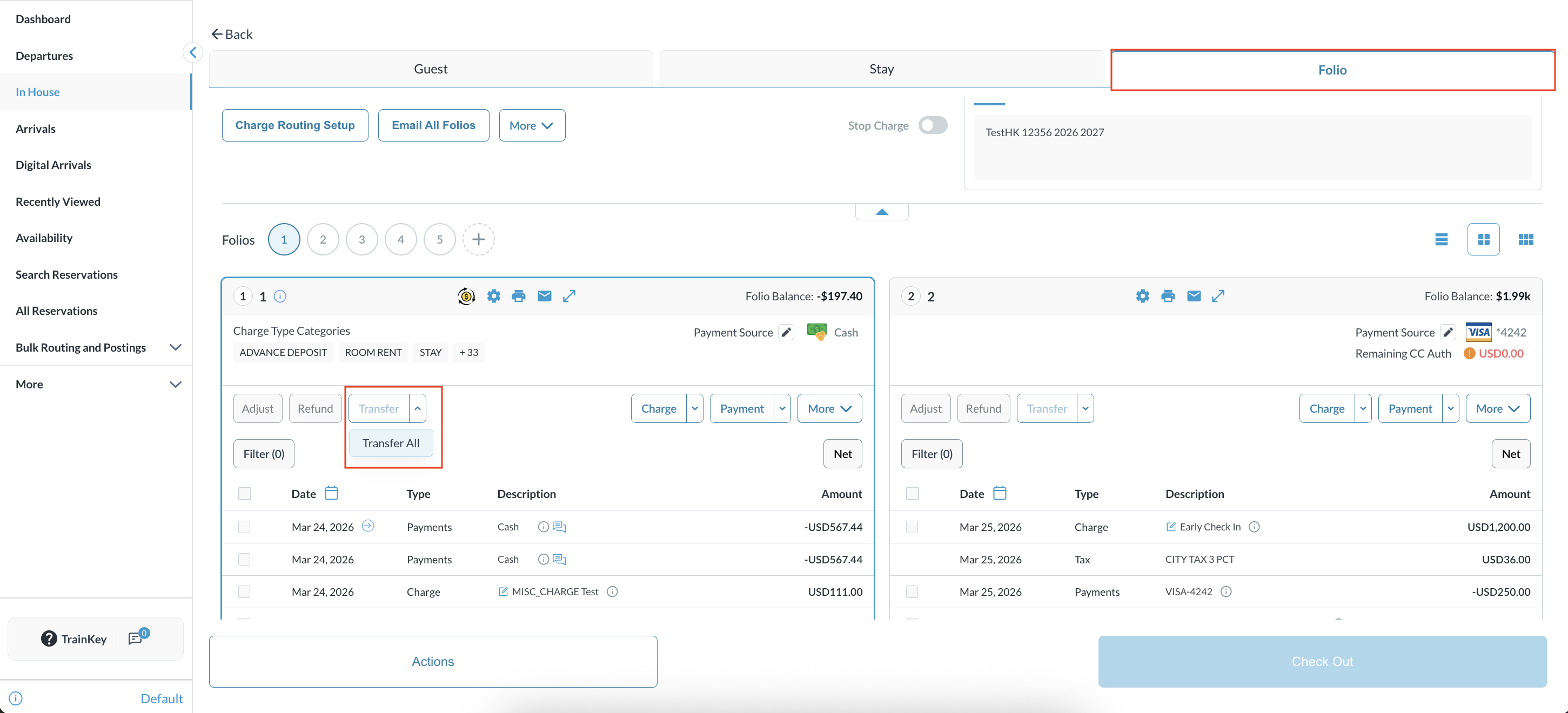Open calendar icon beside folio 1 Date
Image resolution: width=1568 pixels, height=713 pixels.
click(x=331, y=493)
